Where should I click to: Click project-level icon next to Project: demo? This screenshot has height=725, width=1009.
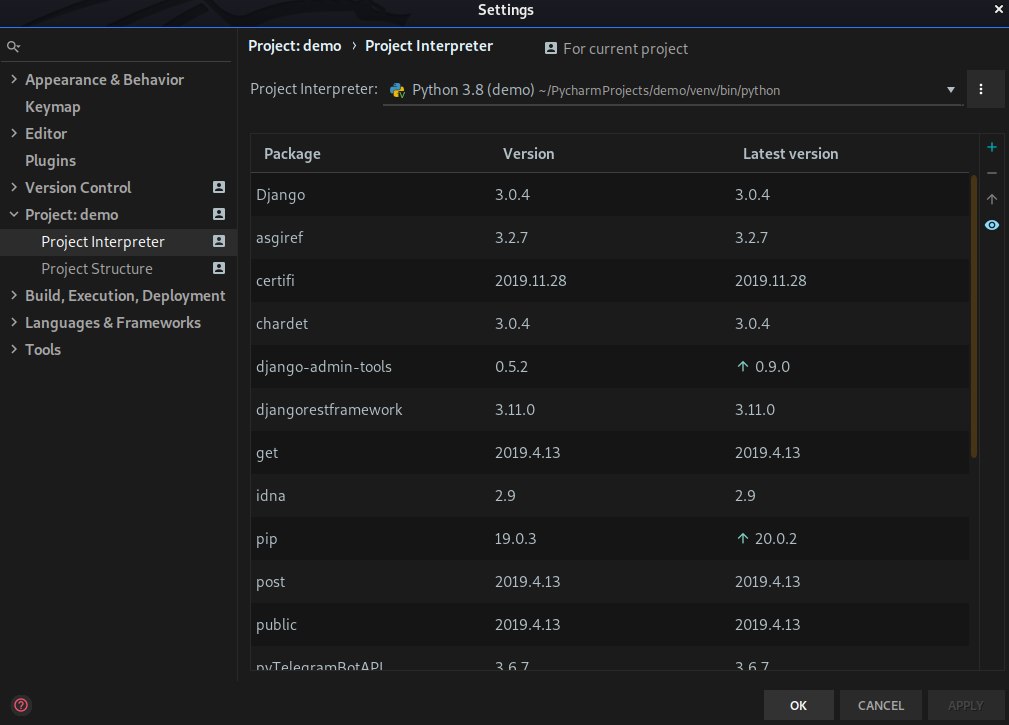pos(219,214)
